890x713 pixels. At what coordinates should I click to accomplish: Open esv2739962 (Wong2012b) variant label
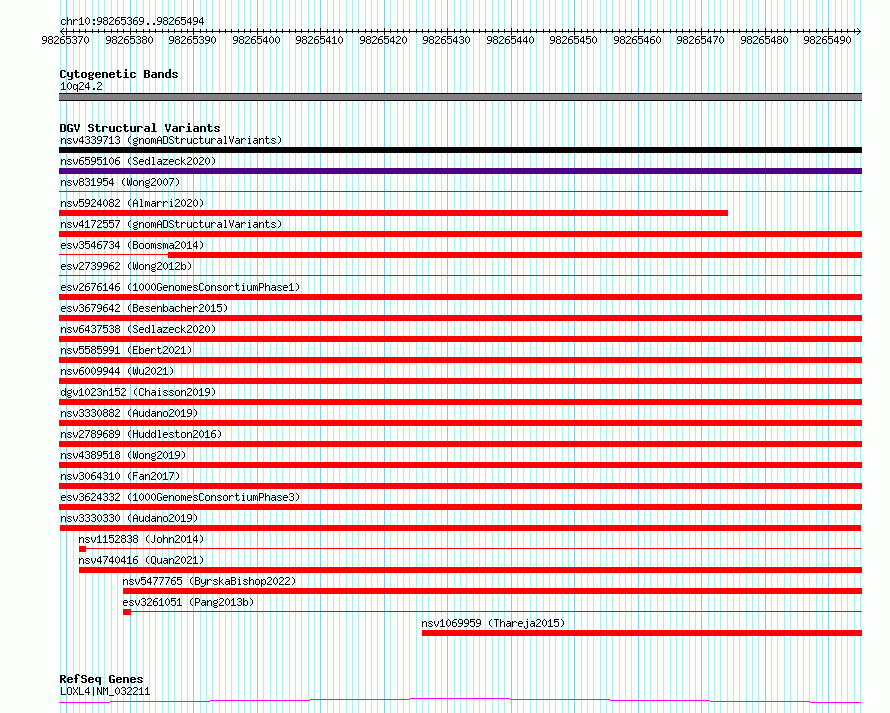coord(126,266)
